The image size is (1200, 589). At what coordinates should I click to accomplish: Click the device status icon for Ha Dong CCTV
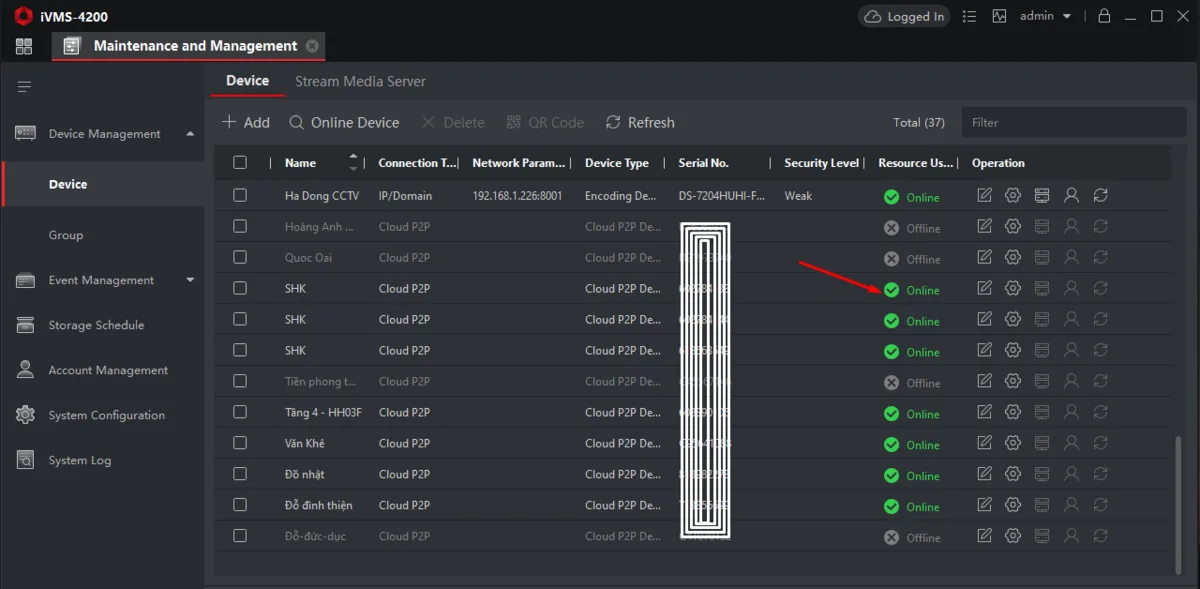pyautogui.click(x=1042, y=196)
